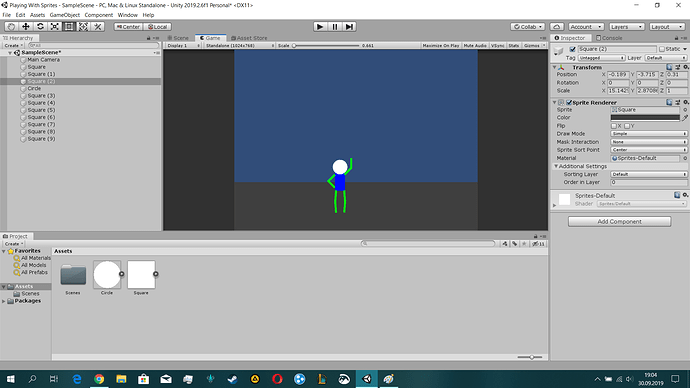The image size is (690, 388).
Task: Open Chrome from the taskbar
Action: coord(99,379)
